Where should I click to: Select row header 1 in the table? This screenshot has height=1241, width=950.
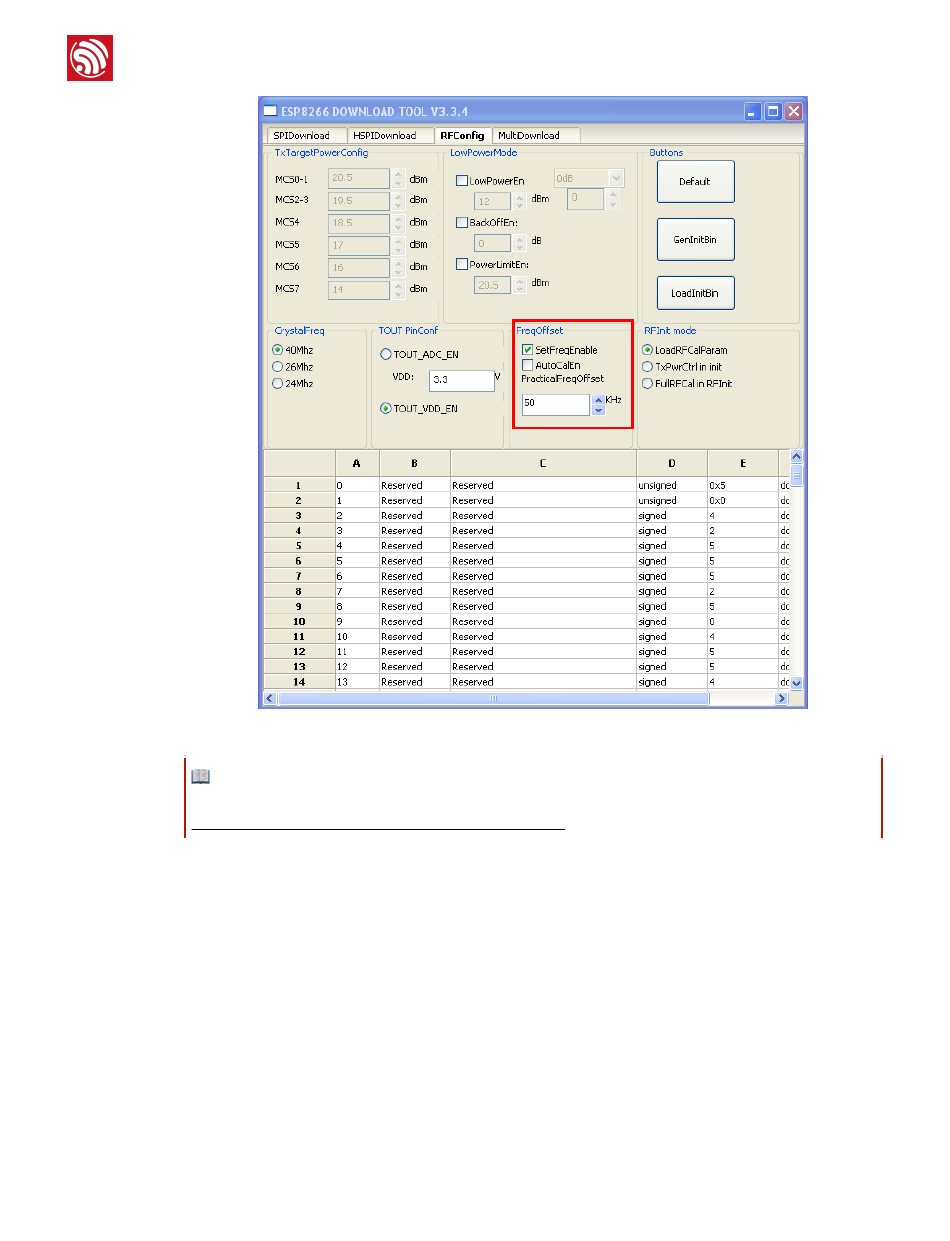299,485
